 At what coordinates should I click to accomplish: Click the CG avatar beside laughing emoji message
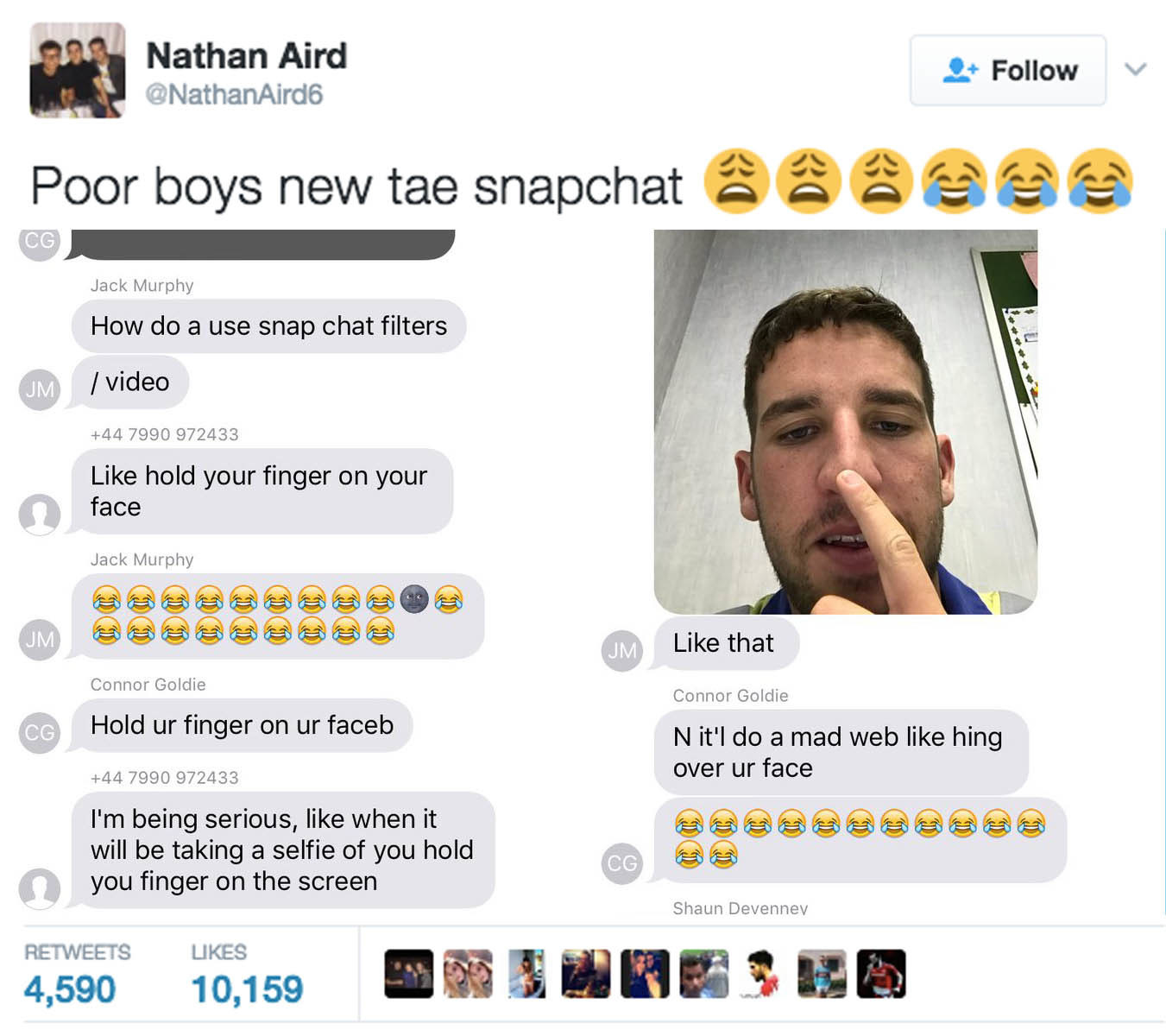(x=622, y=863)
